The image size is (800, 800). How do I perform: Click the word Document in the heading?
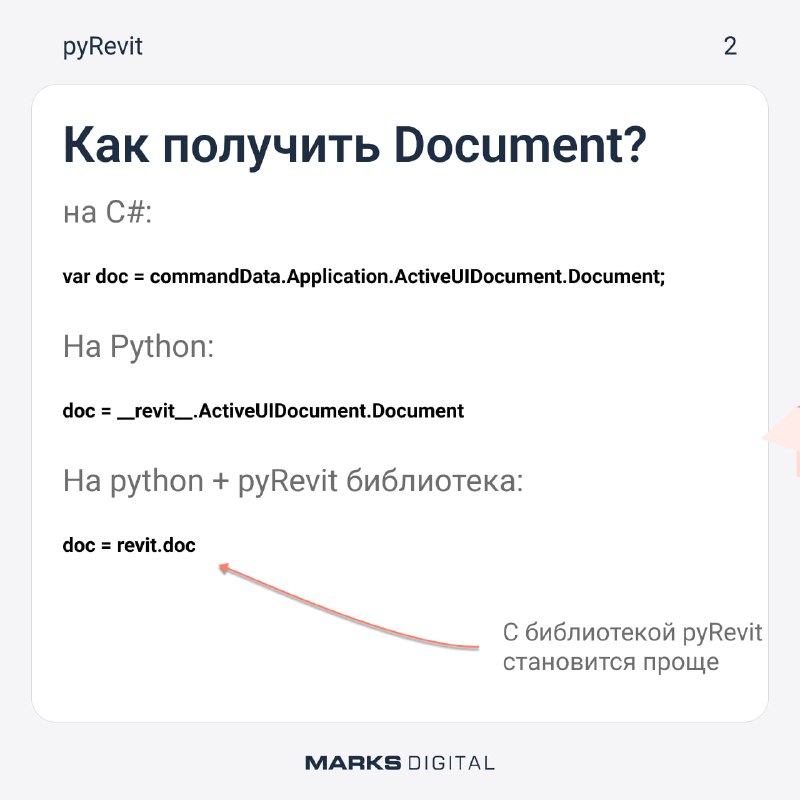(520, 145)
